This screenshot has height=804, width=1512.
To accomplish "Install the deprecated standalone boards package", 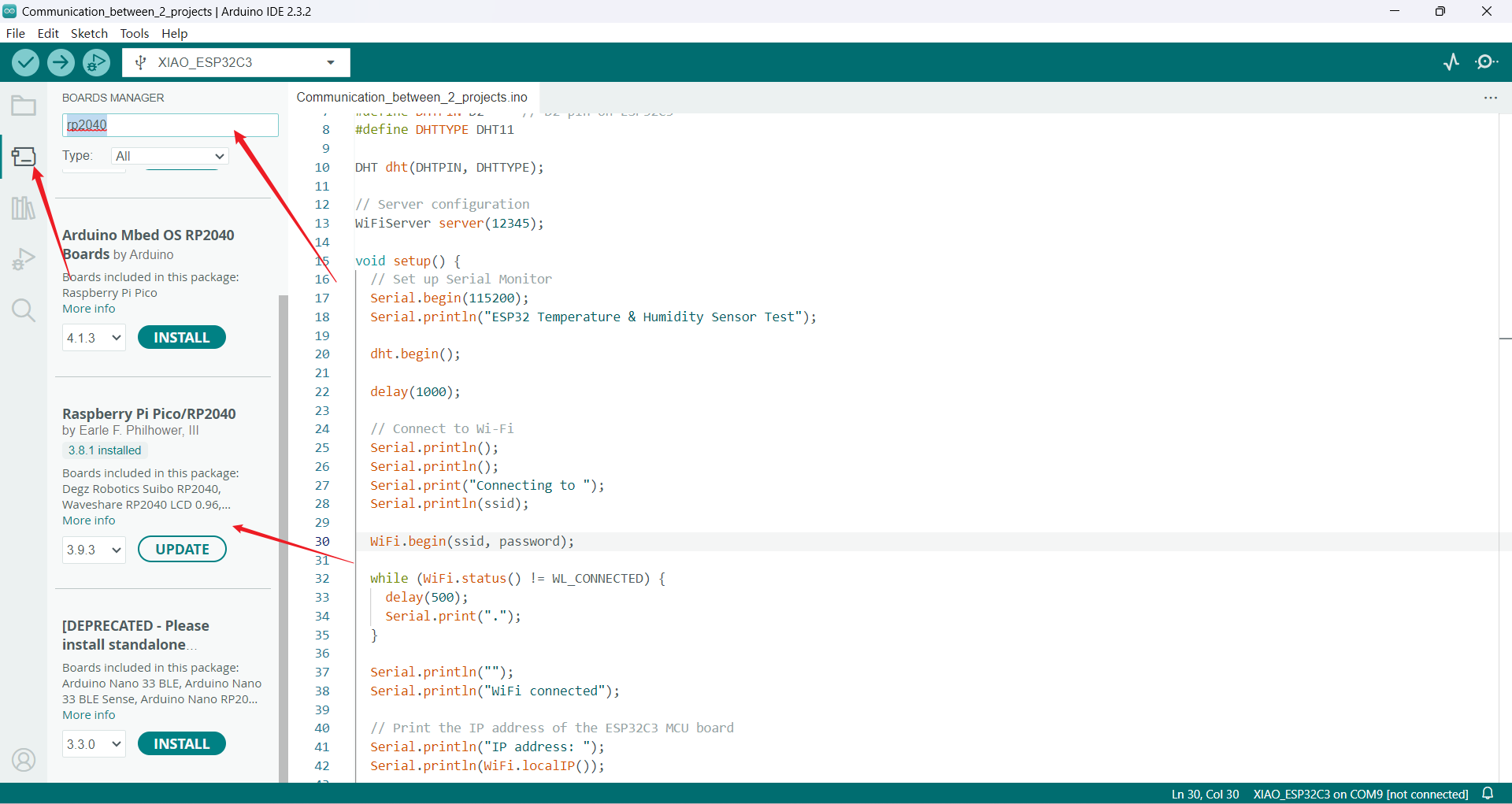I will tap(182, 743).
